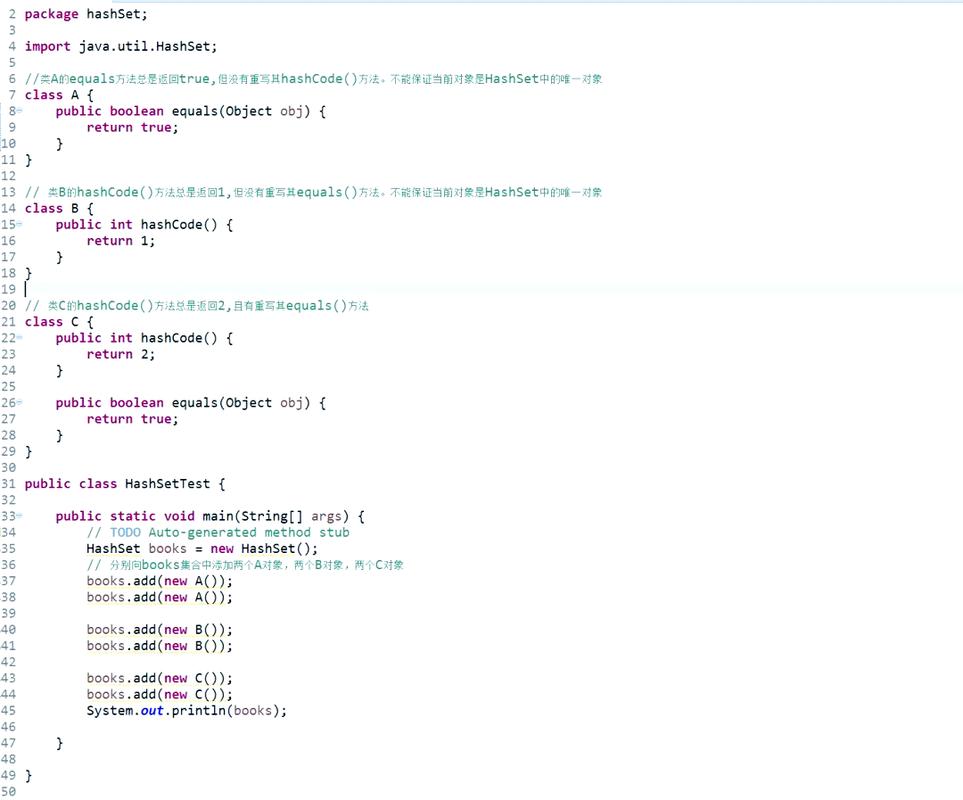Click 'books.add(new C());' on line 43
963x800 pixels.
[160, 678]
